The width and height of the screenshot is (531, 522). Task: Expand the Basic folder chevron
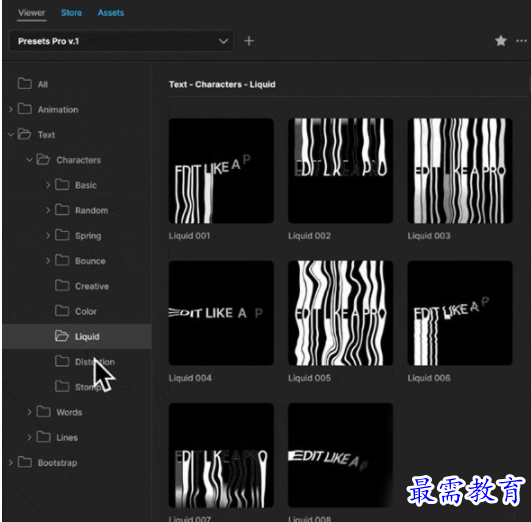pyautogui.click(x=48, y=185)
